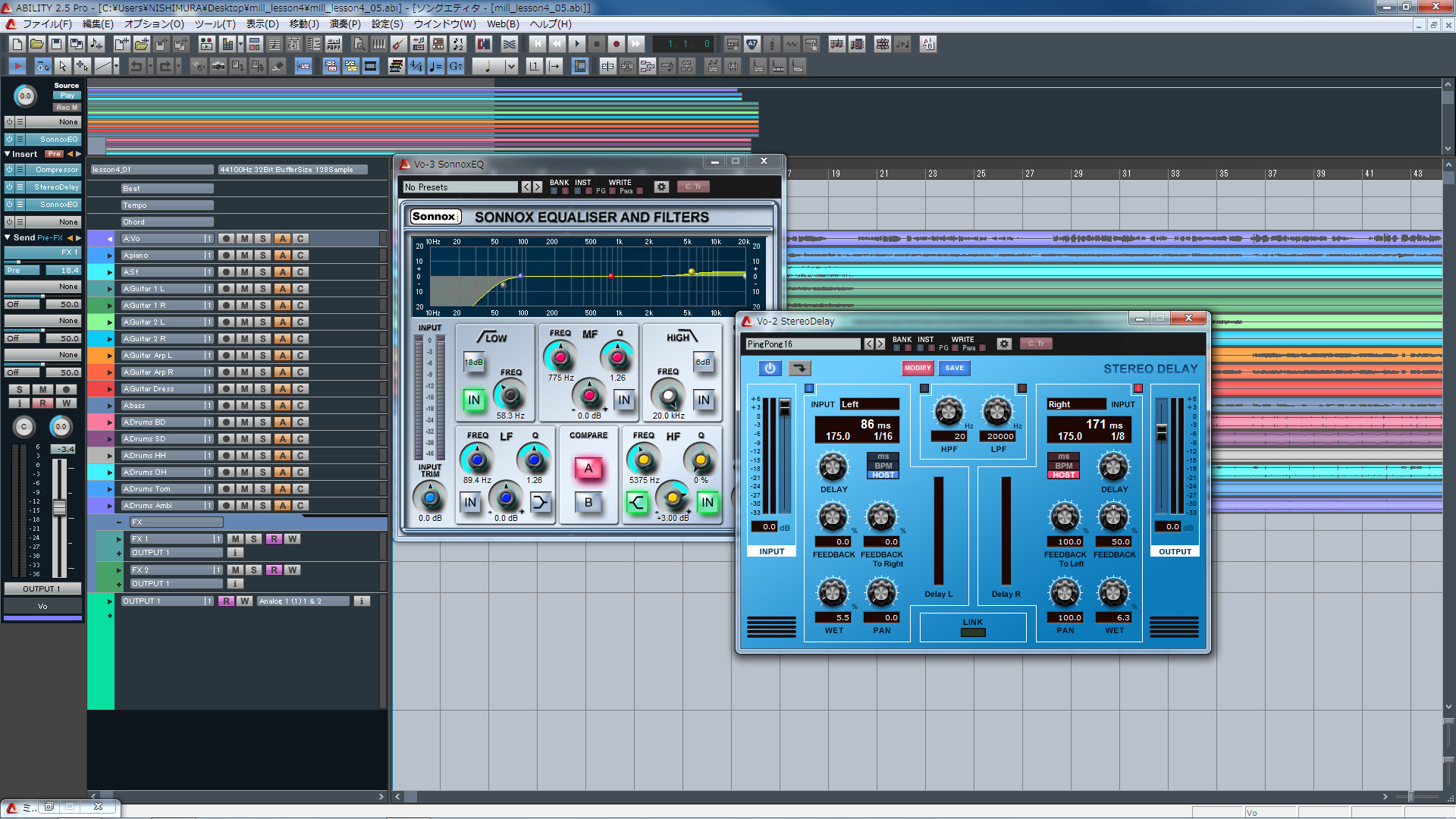Toggle the HIGH filter IN button
This screenshot has width=1456, height=819.
pos(704,400)
